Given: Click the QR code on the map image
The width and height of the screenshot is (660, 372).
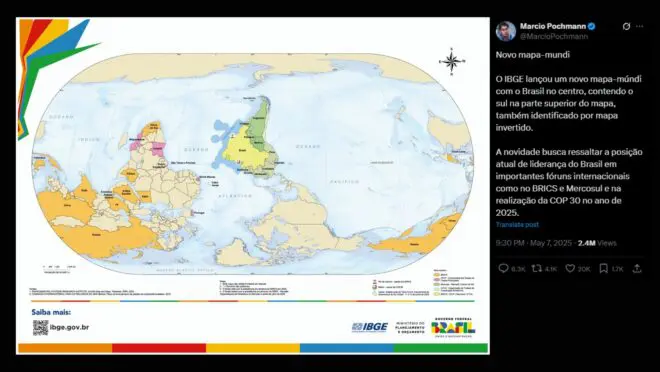Looking at the screenshot, I should pyautogui.click(x=40, y=327).
